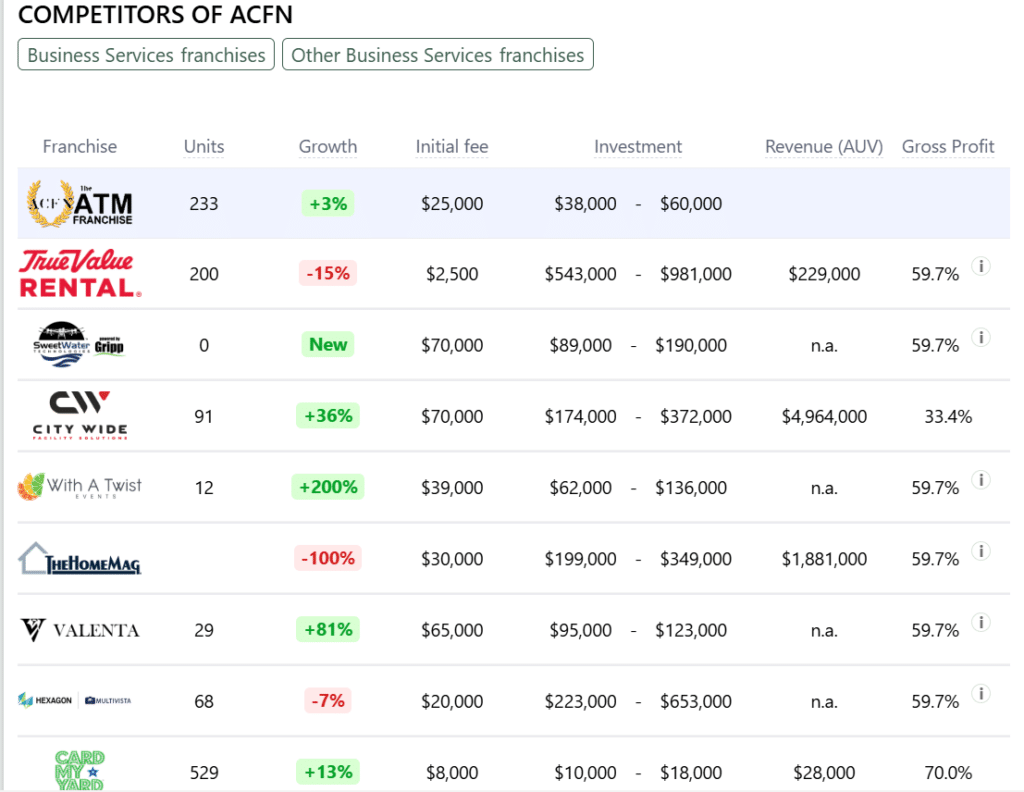Open Other Business Services franchises category

438,55
